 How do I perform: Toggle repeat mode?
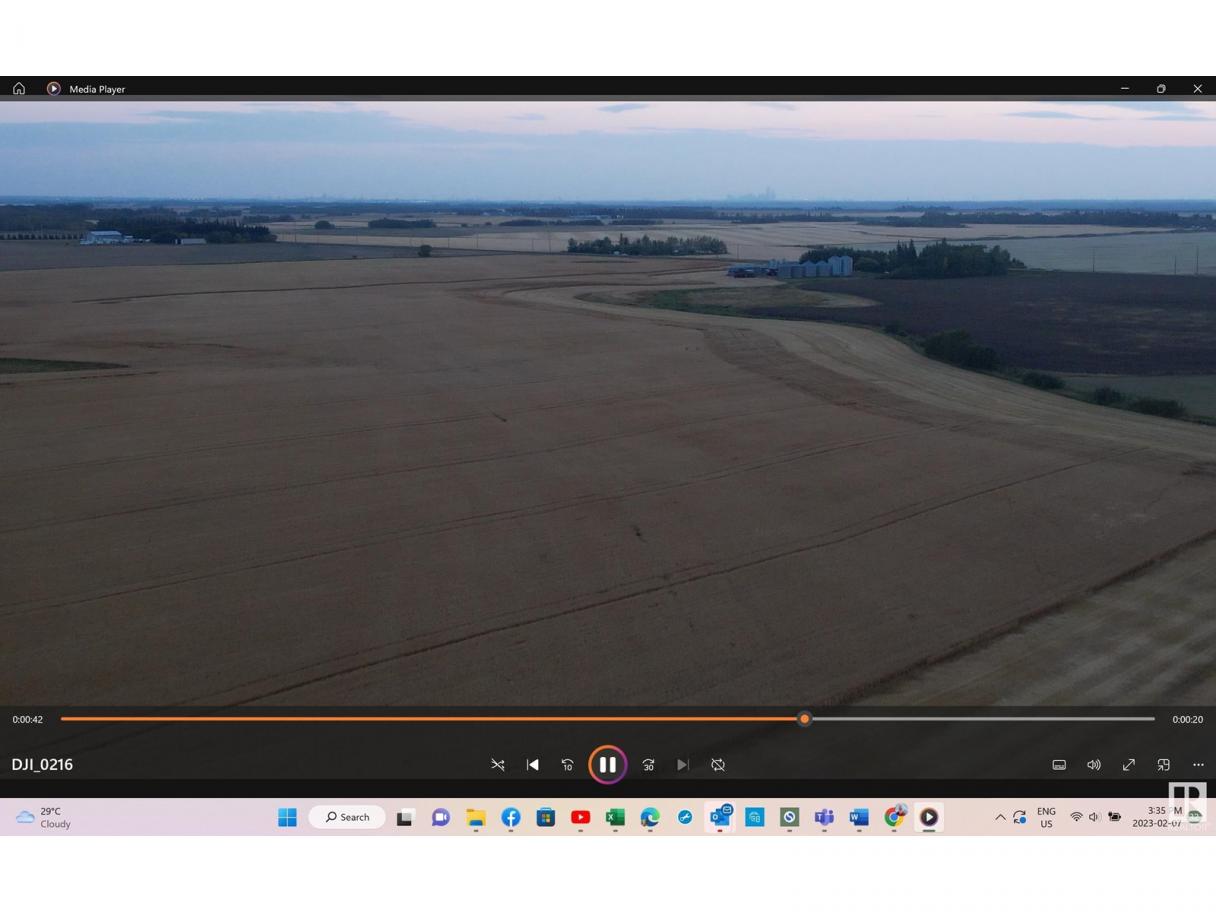click(x=718, y=765)
